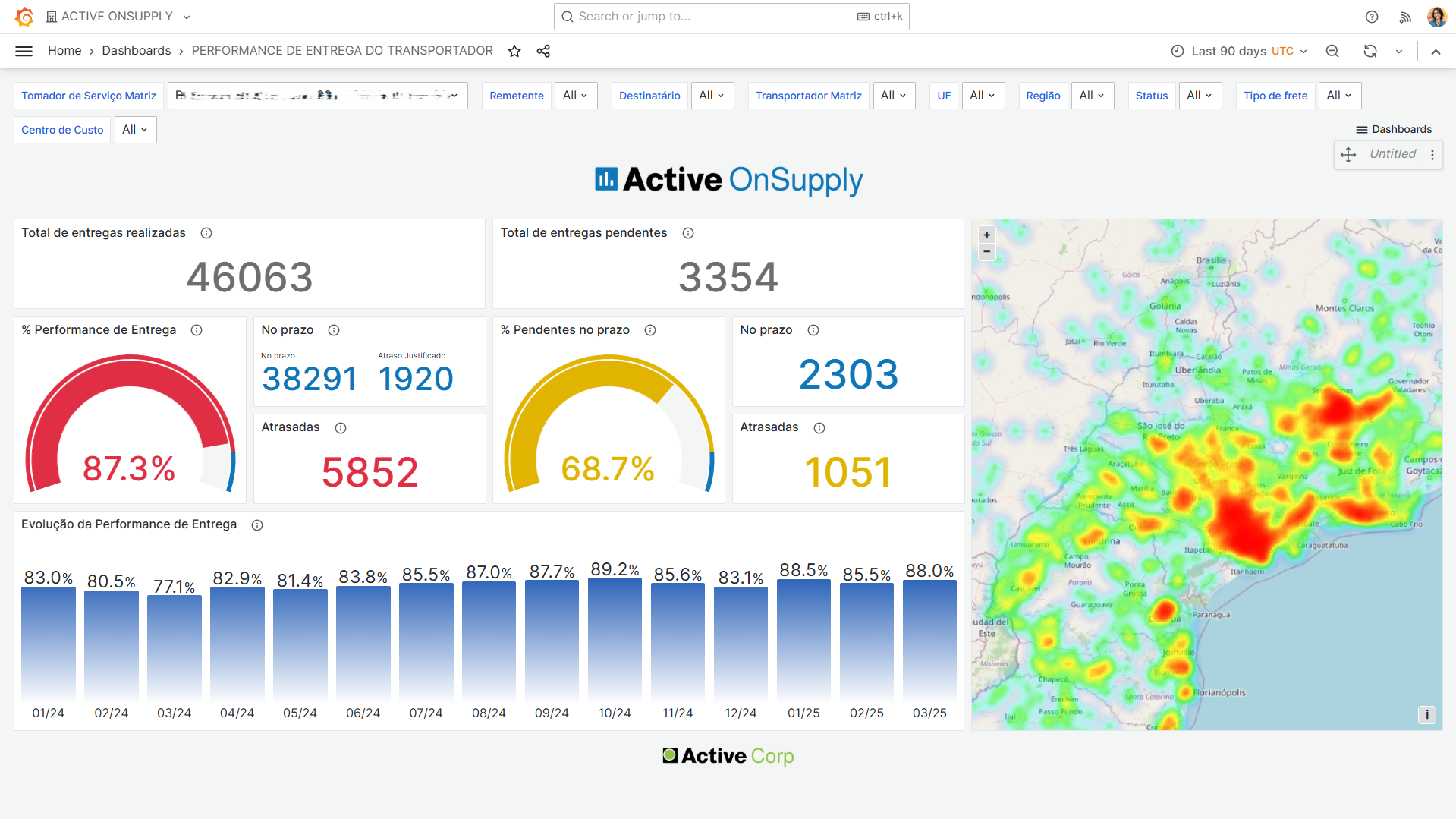Collapse top toolbar with chevron-up icon
This screenshot has width=1456, height=819.
tap(1436, 52)
